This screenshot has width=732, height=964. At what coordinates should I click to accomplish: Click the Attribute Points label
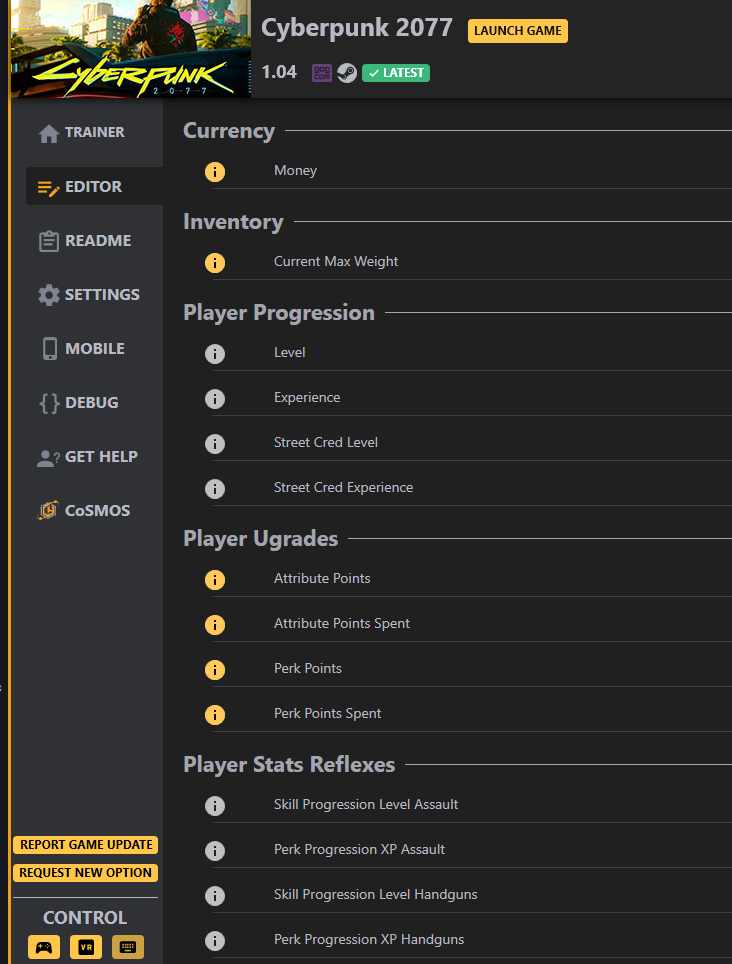(322, 579)
